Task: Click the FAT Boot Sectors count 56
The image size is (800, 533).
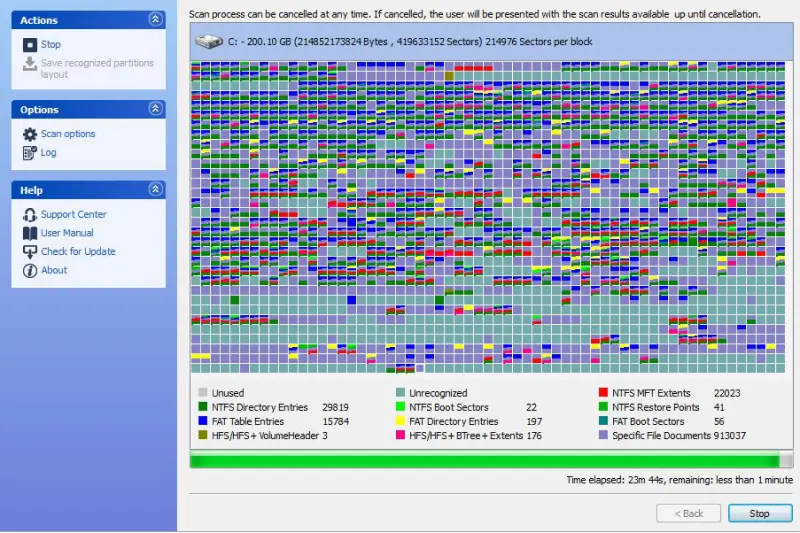Action: click(719, 421)
